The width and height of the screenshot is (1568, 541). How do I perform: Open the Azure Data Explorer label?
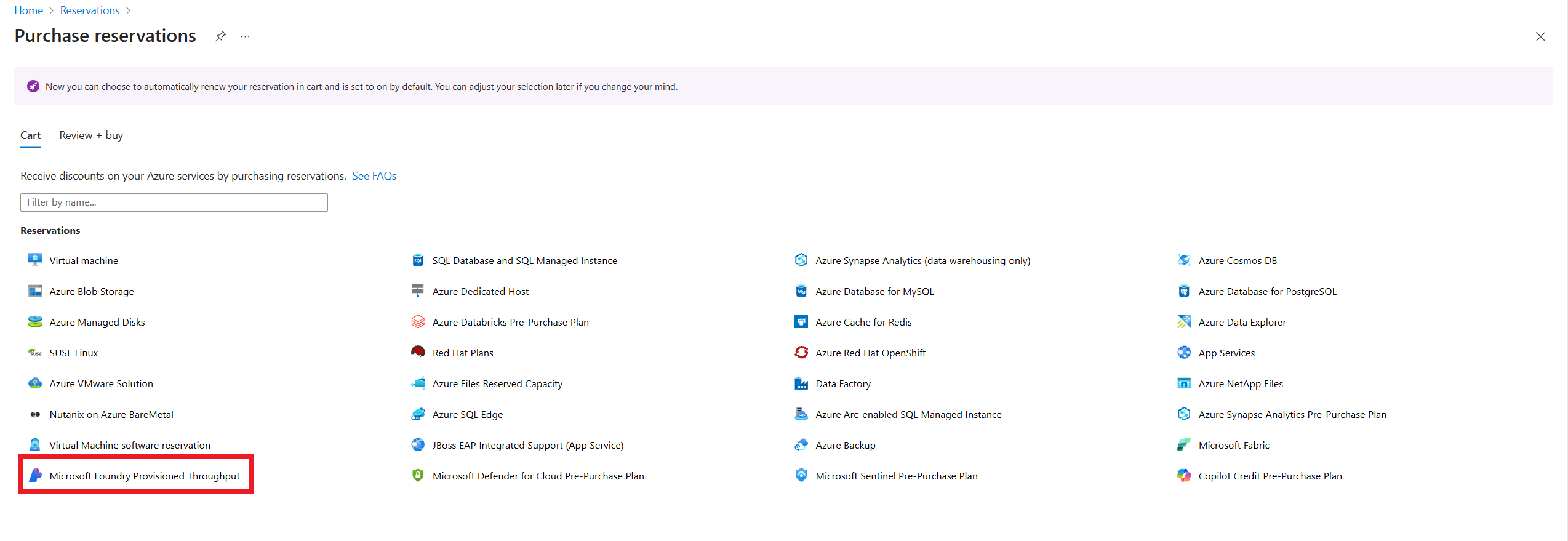click(x=1242, y=322)
